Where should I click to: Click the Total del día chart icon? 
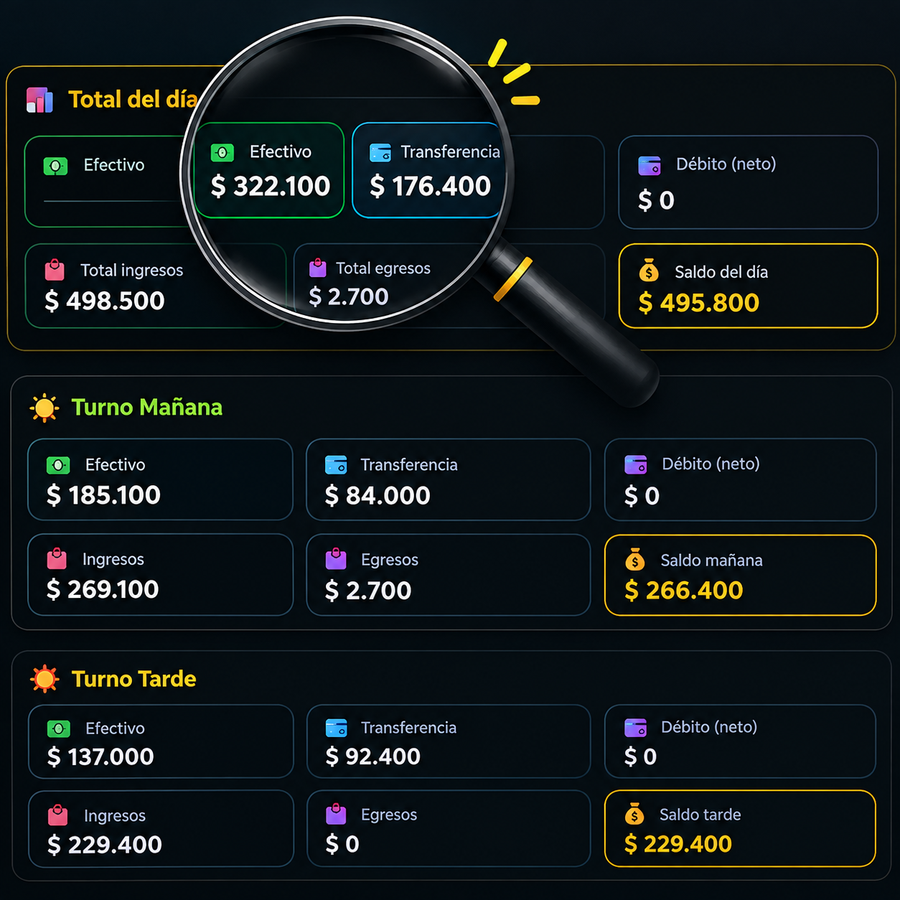tap(40, 100)
